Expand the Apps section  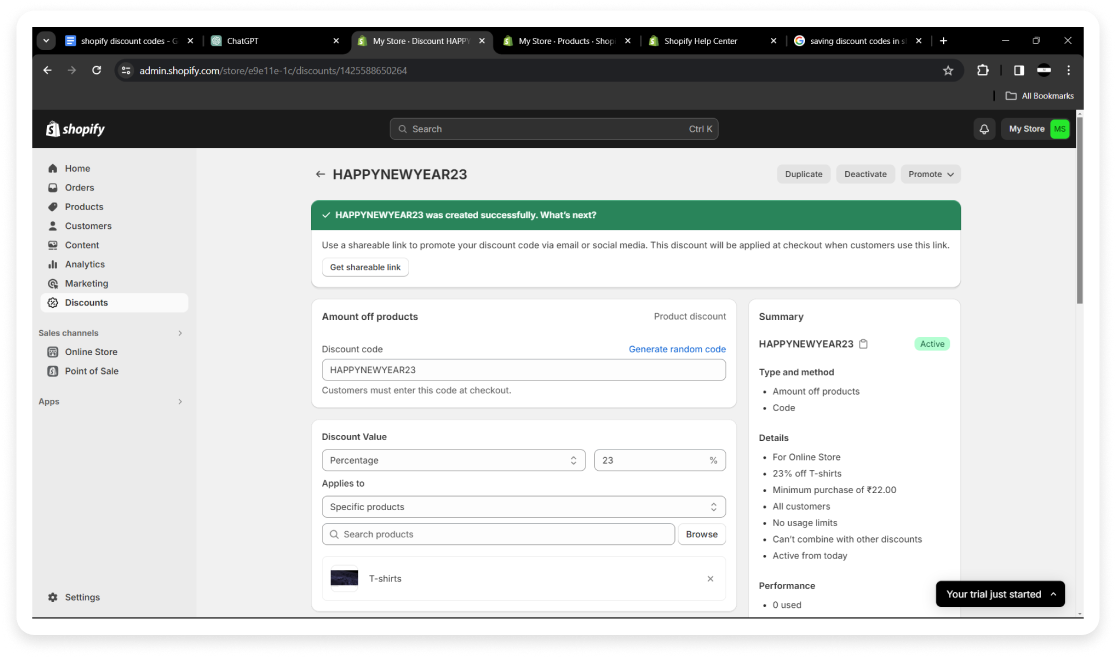180,402
